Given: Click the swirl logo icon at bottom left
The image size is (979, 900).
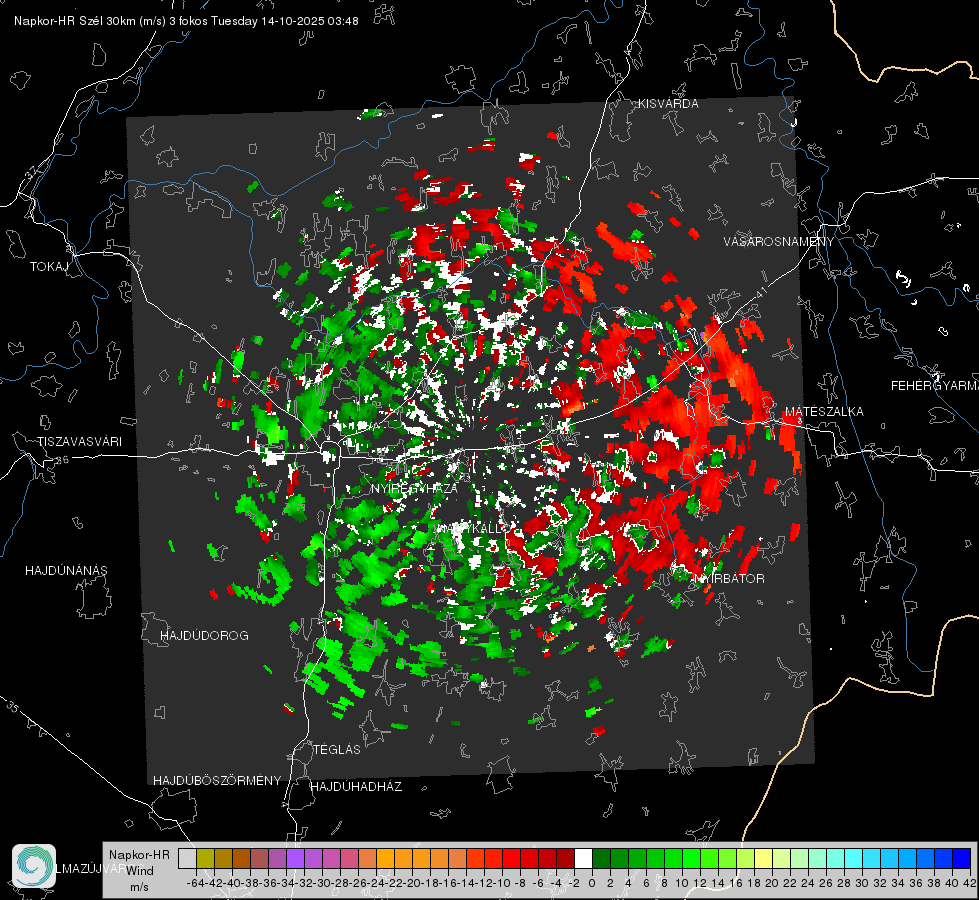Looking at the screenshot, I should pos(34,866).
